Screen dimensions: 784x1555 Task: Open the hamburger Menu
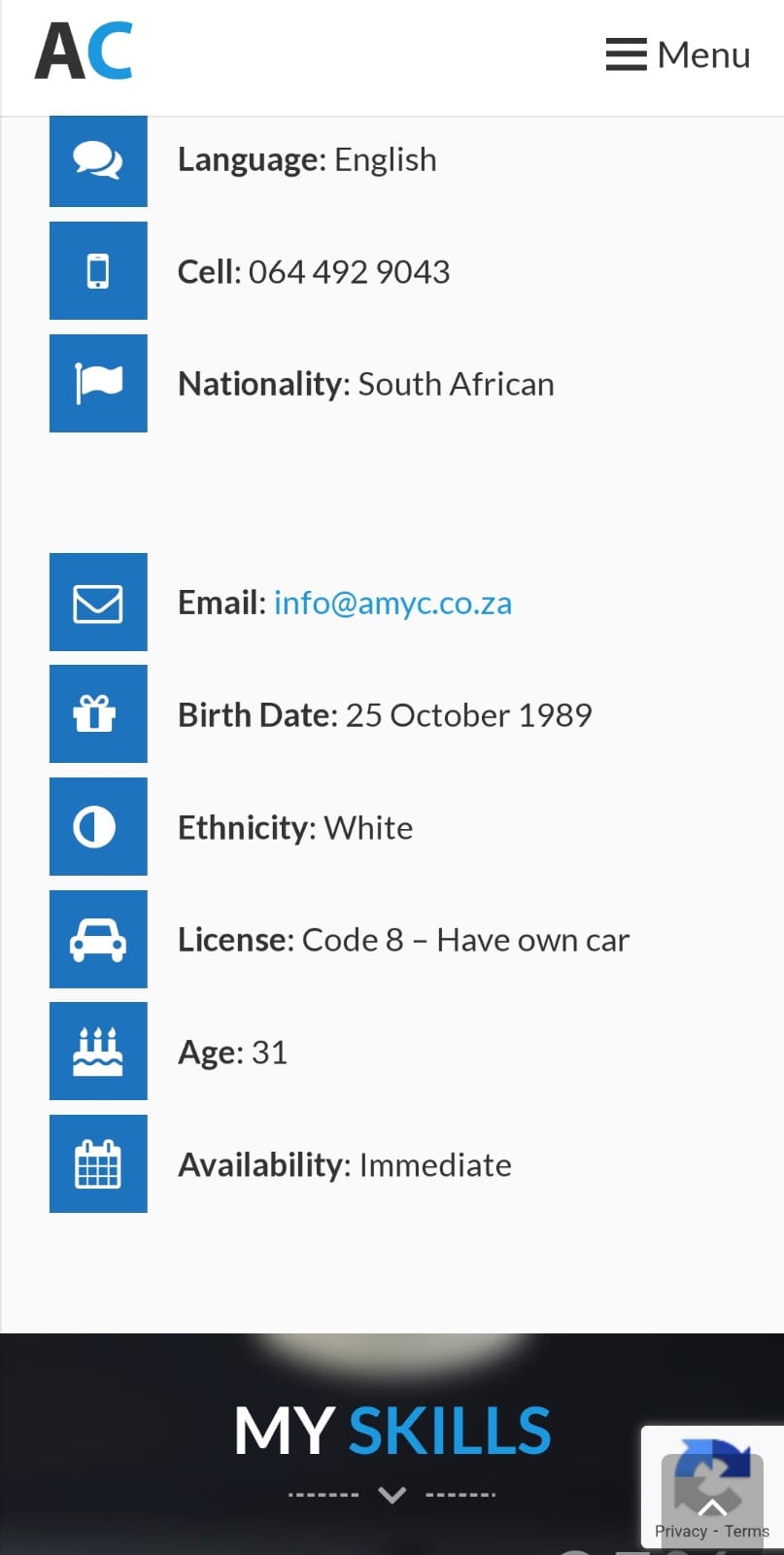click(x=678, y=55)
